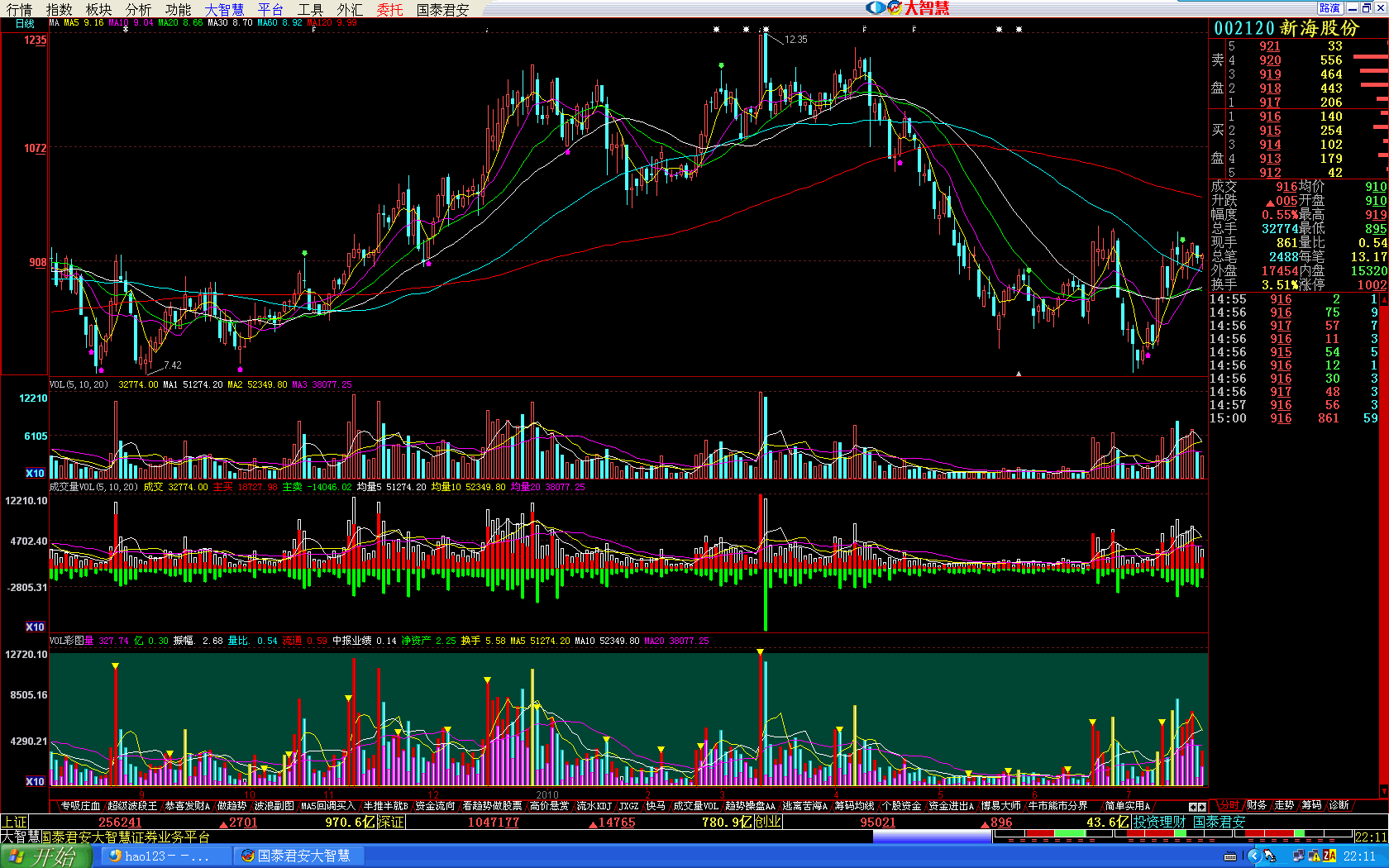Switch to the JXGZ indicator tab

coord(629,806)
